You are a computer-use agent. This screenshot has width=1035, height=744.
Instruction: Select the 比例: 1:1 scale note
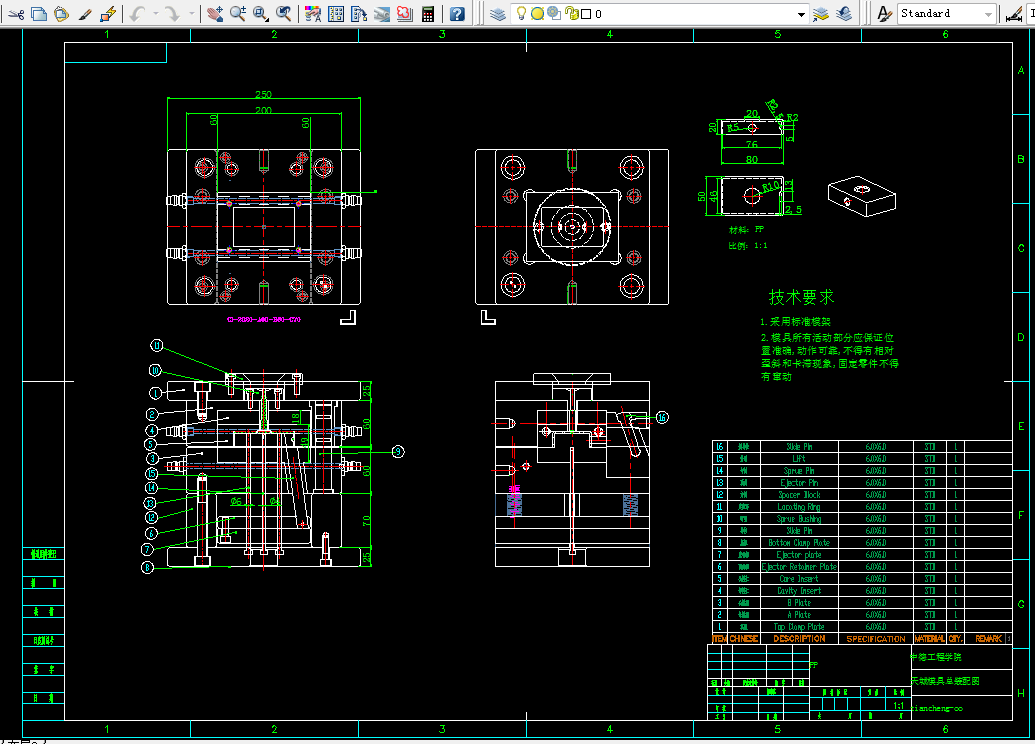point(748,246)
